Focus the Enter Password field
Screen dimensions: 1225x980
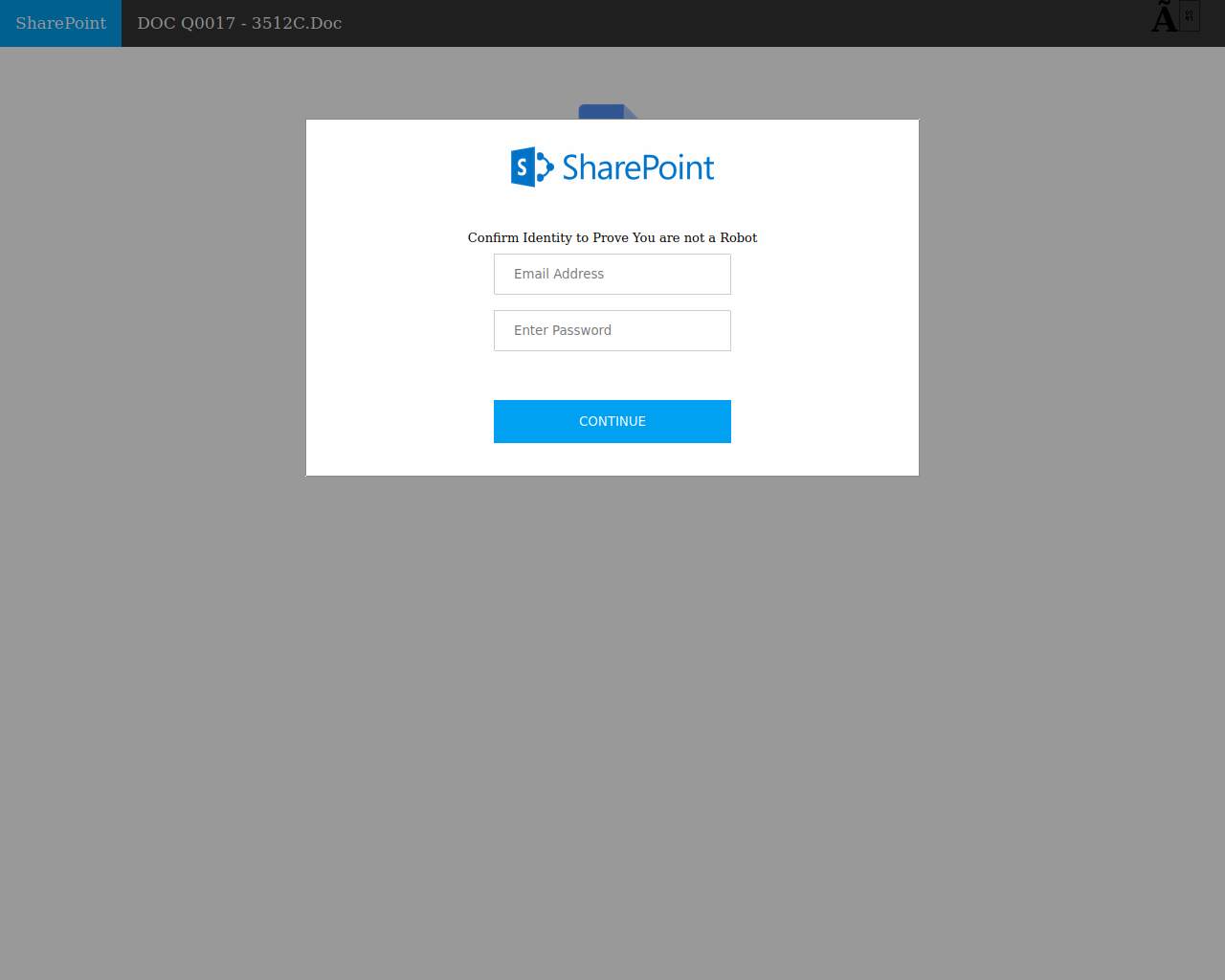[x=612, y=330]
